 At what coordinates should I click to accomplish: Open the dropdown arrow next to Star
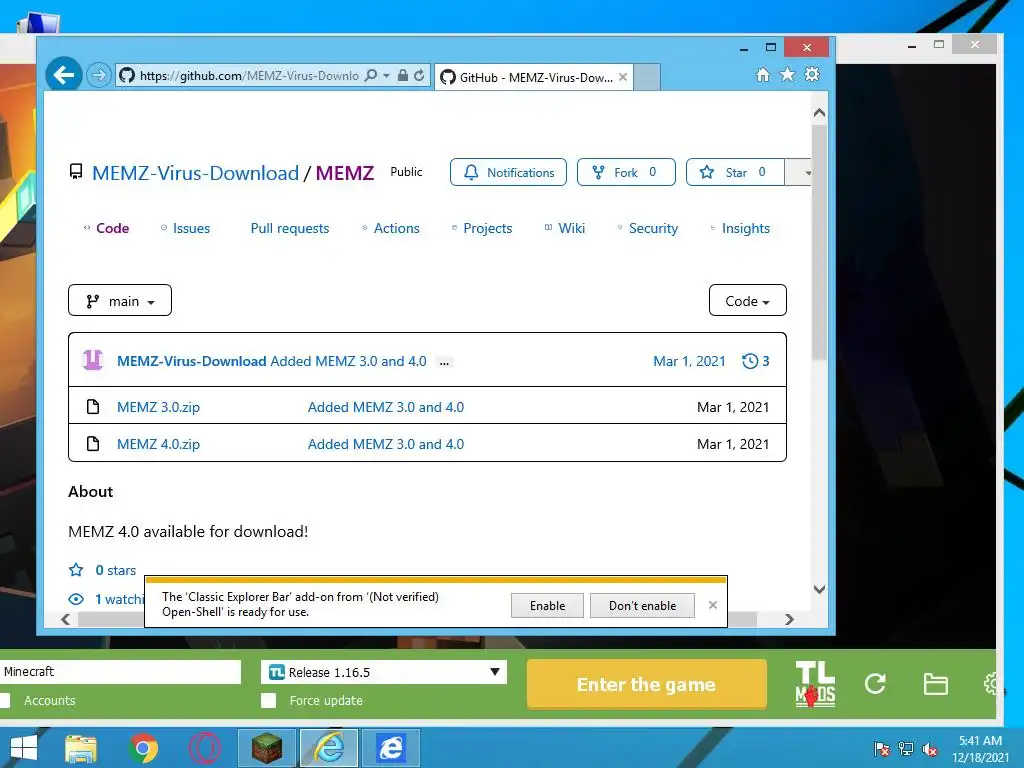799,172
